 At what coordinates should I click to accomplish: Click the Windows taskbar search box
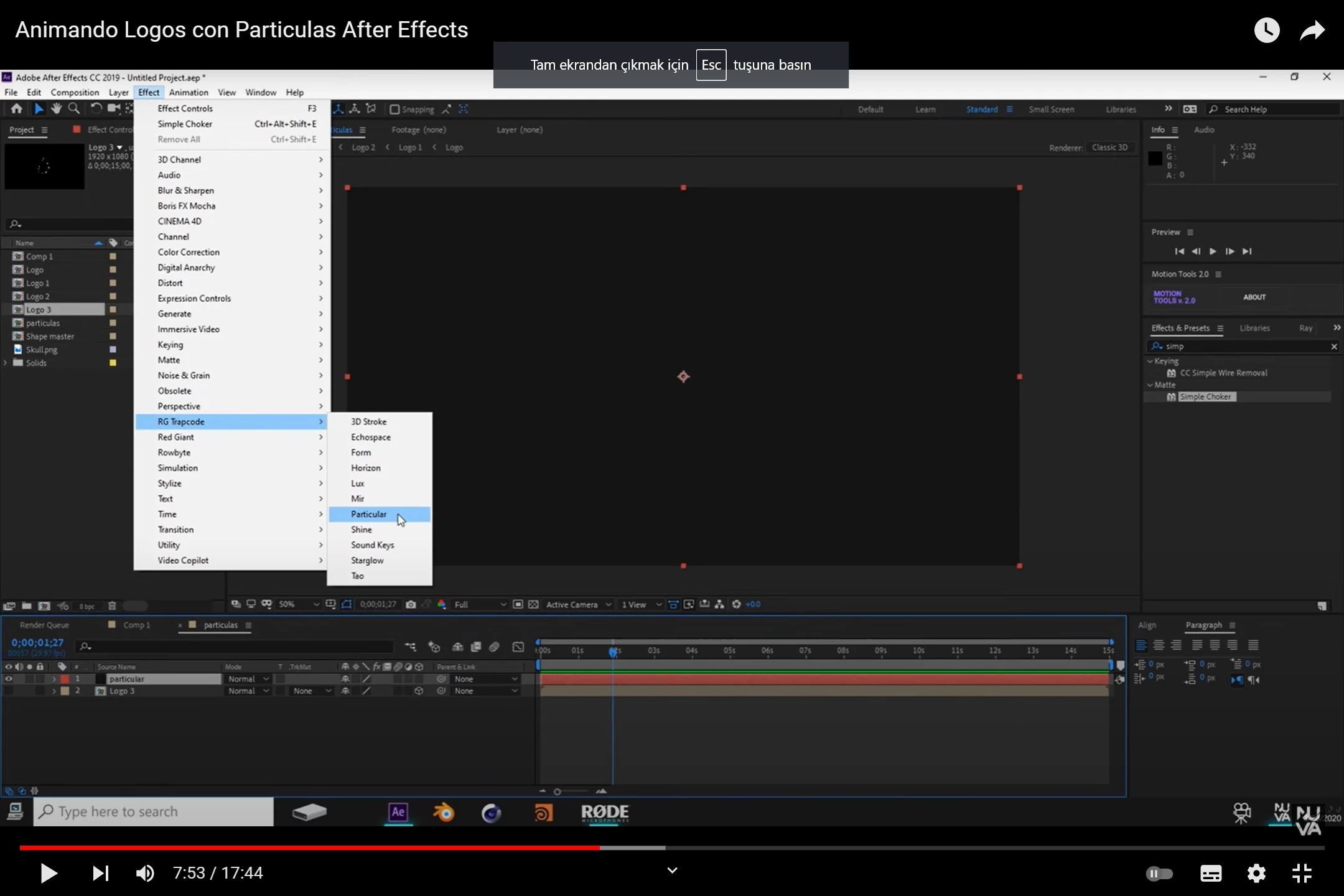(154, 811)
